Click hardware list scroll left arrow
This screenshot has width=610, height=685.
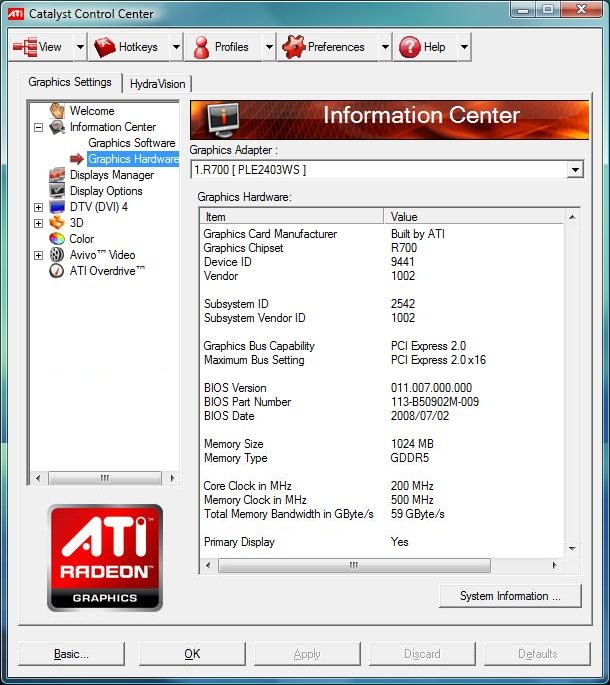point(208,565)
